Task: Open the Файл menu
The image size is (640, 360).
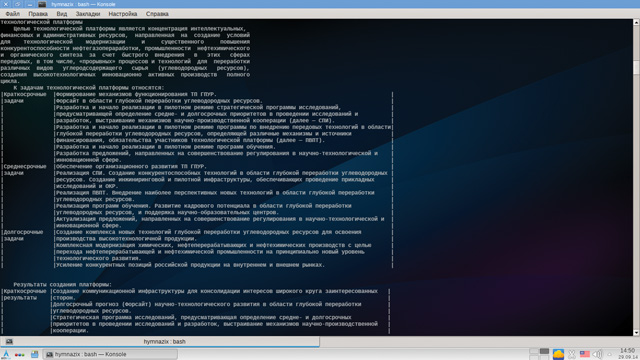Action: [x=13, y=14]
